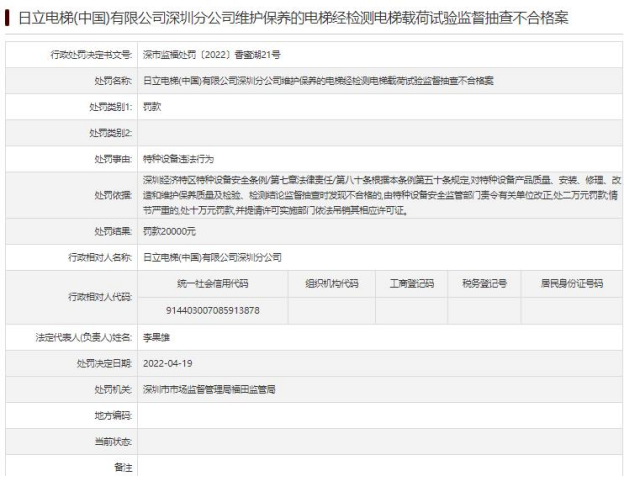Click the 处罚名称 label

(x=113, y=81)
